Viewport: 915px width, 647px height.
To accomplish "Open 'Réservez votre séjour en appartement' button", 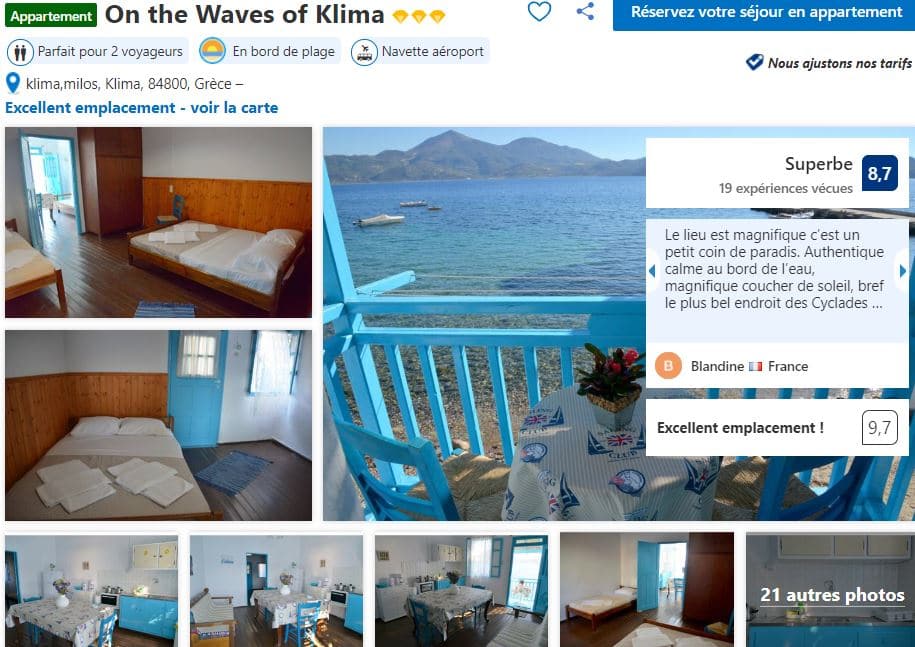I will [764, 13].
